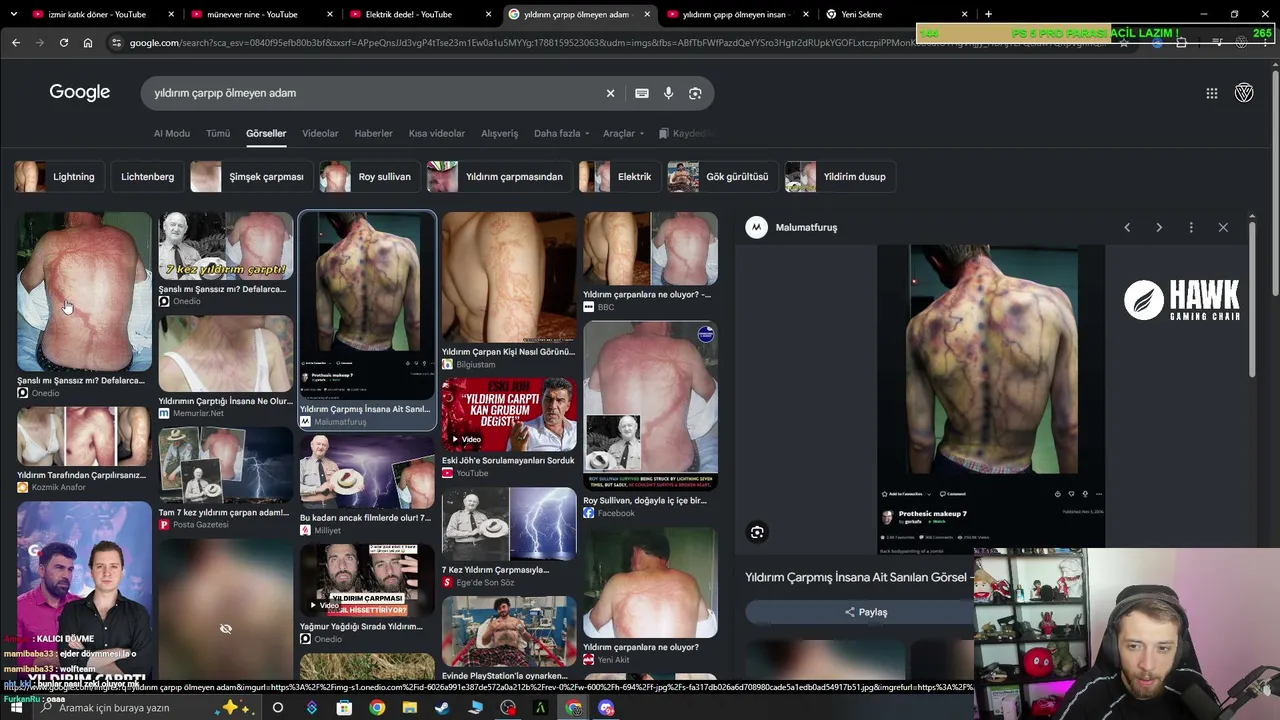Open more options in image preview panel
1280x720 pixels.
pyautogui.click(x=1191, y=228)
